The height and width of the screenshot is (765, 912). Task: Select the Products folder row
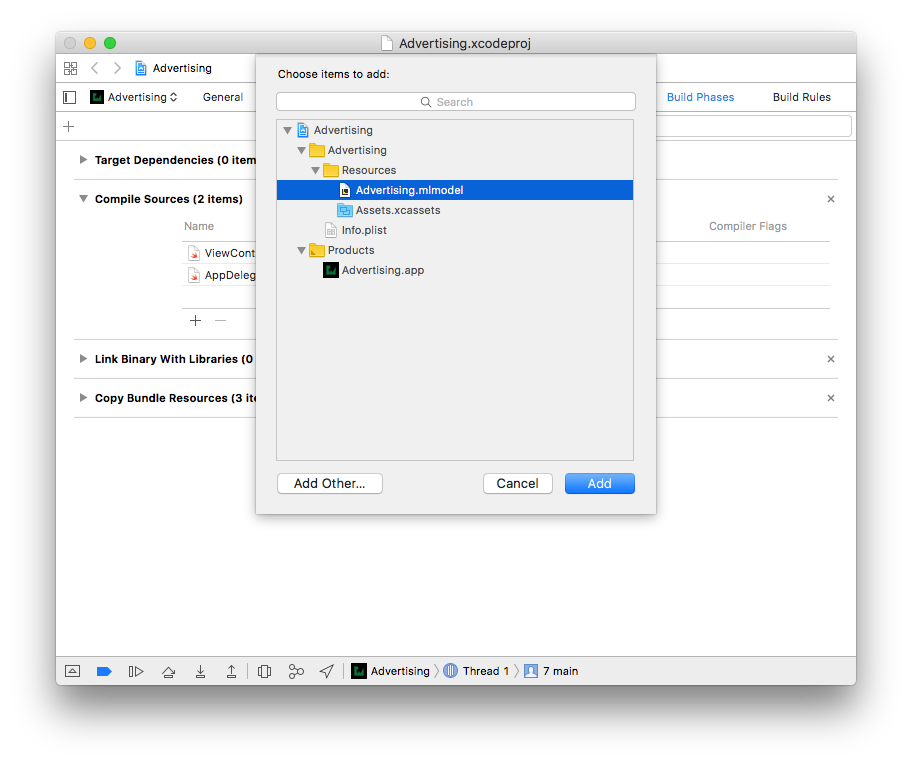pyautogui.click(x=455, y=250)
